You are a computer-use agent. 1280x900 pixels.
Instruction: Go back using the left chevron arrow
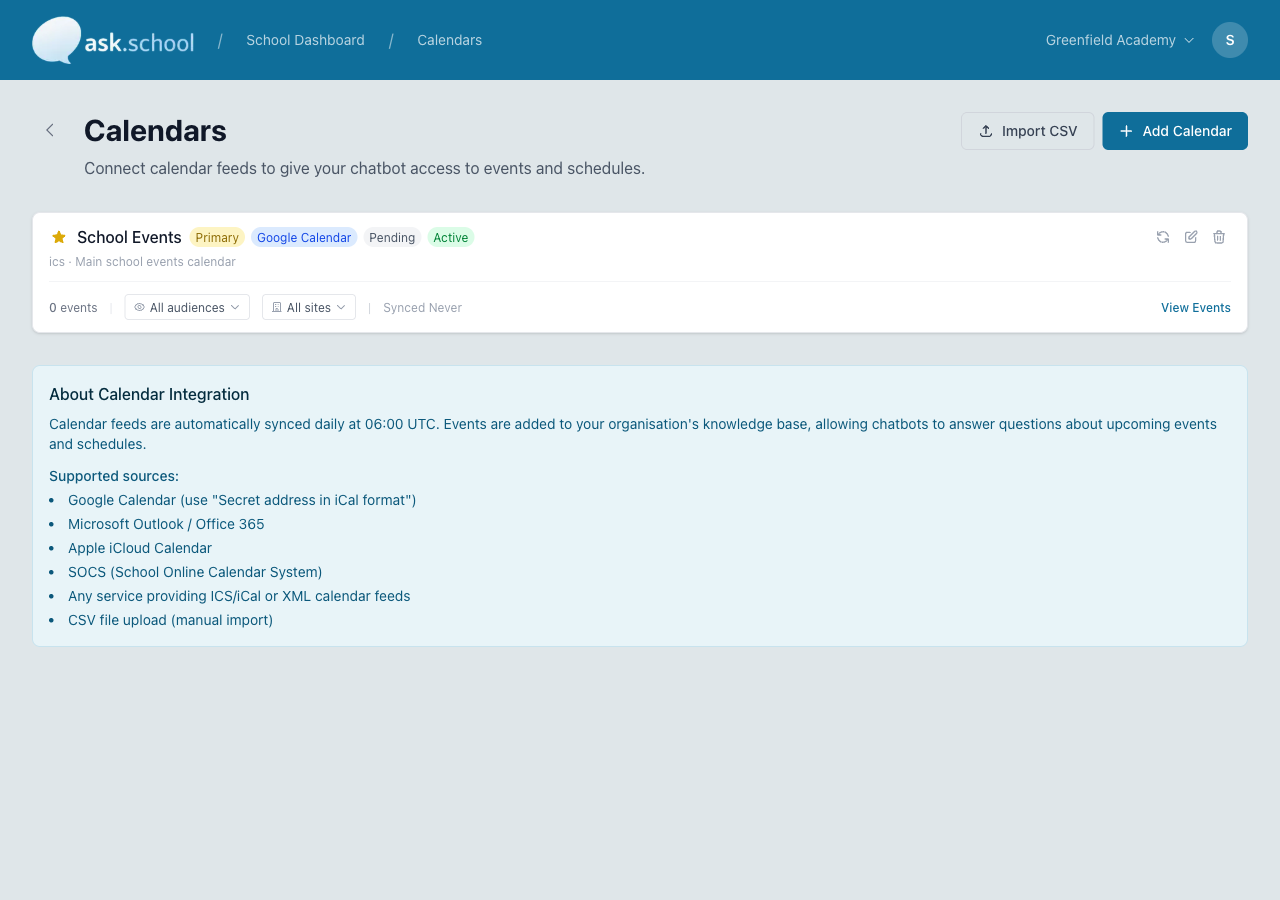(x=50, y=130)
